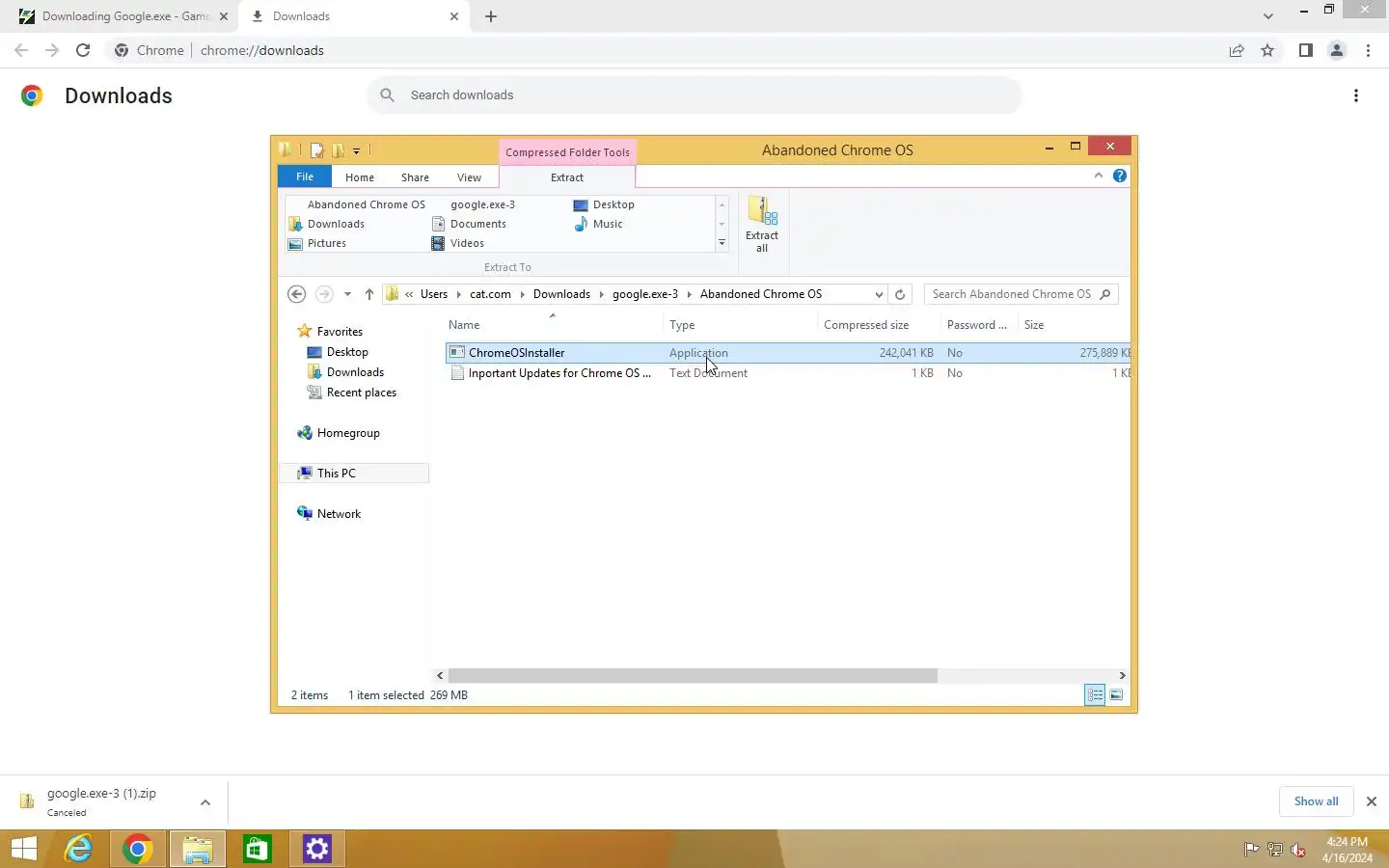Reload the Chrome downloads page

83,50
